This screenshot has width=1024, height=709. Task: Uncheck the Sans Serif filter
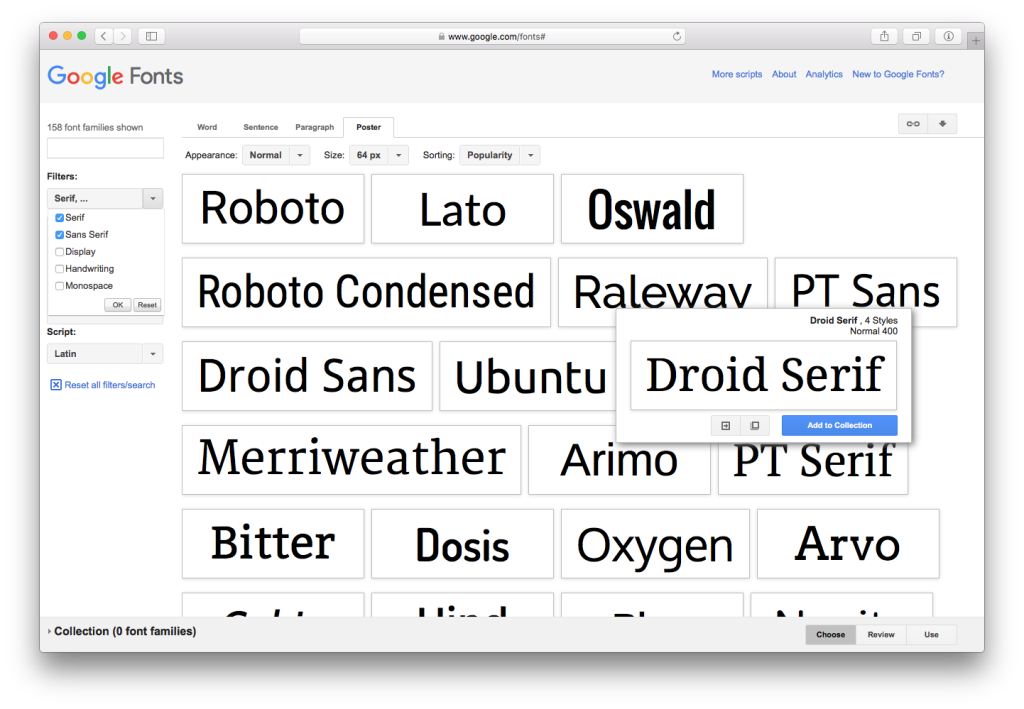(x=59, y=235)
